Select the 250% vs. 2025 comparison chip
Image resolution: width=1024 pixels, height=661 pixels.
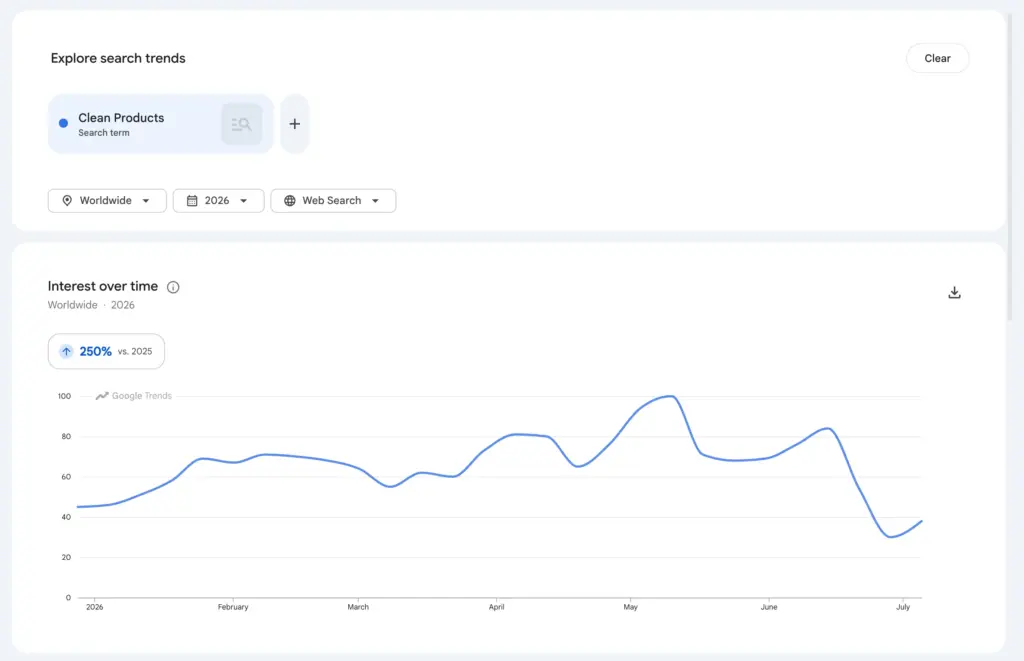[x=106, y=351]
